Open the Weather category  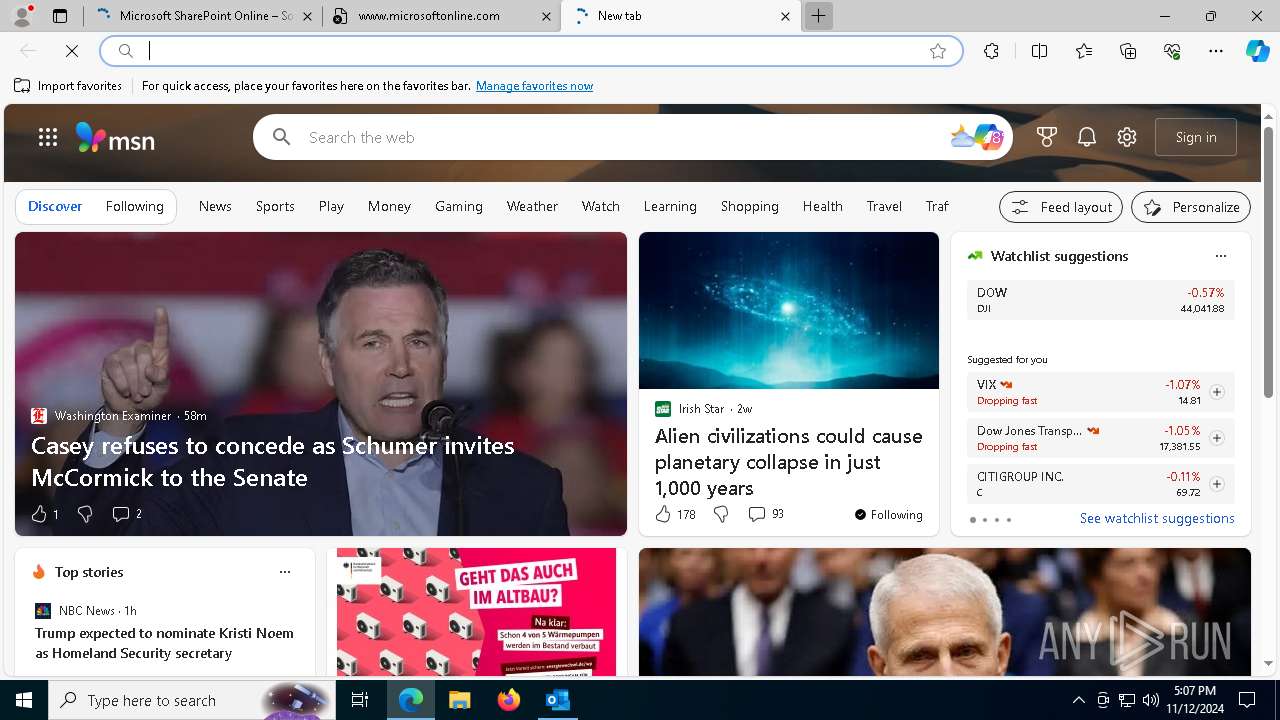[x=532, y=206]
